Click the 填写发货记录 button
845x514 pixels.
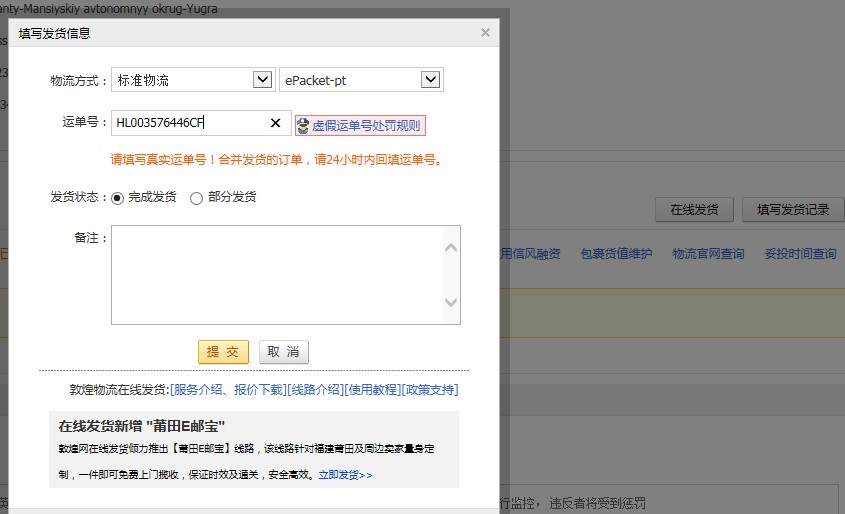point(793,210)
